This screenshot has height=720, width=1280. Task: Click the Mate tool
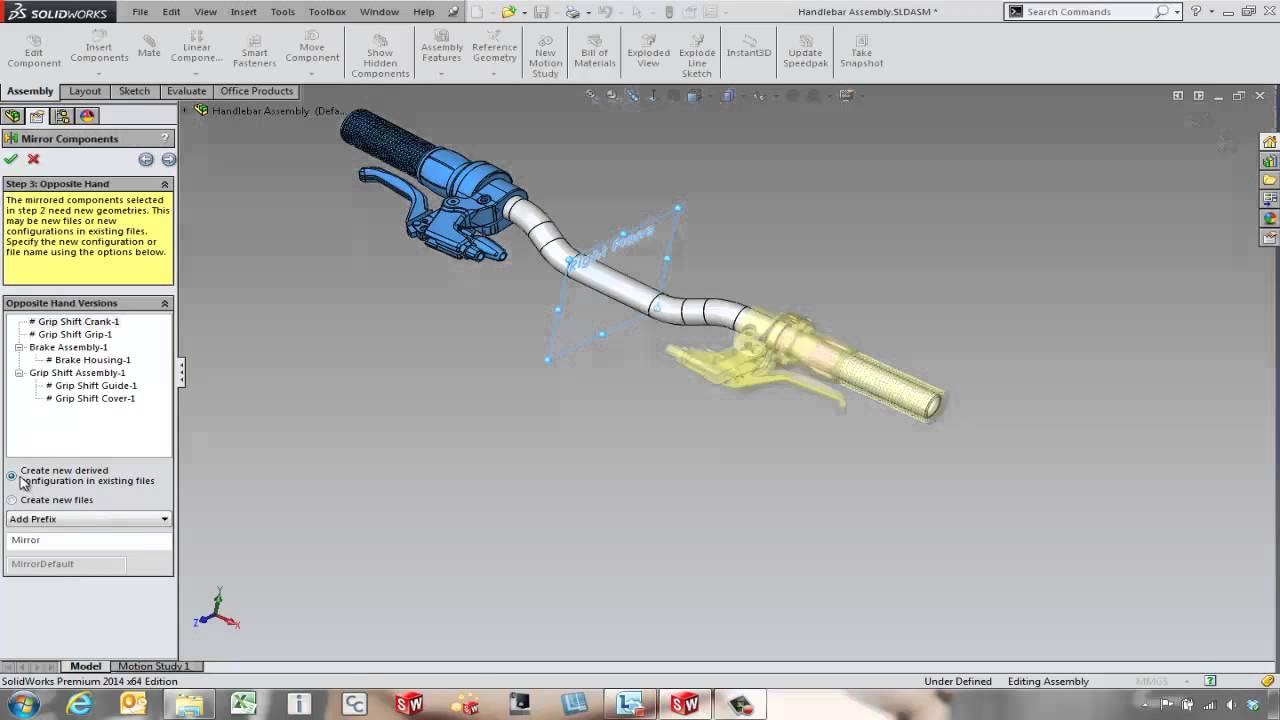pyautogui.click(x=149, y=46)
